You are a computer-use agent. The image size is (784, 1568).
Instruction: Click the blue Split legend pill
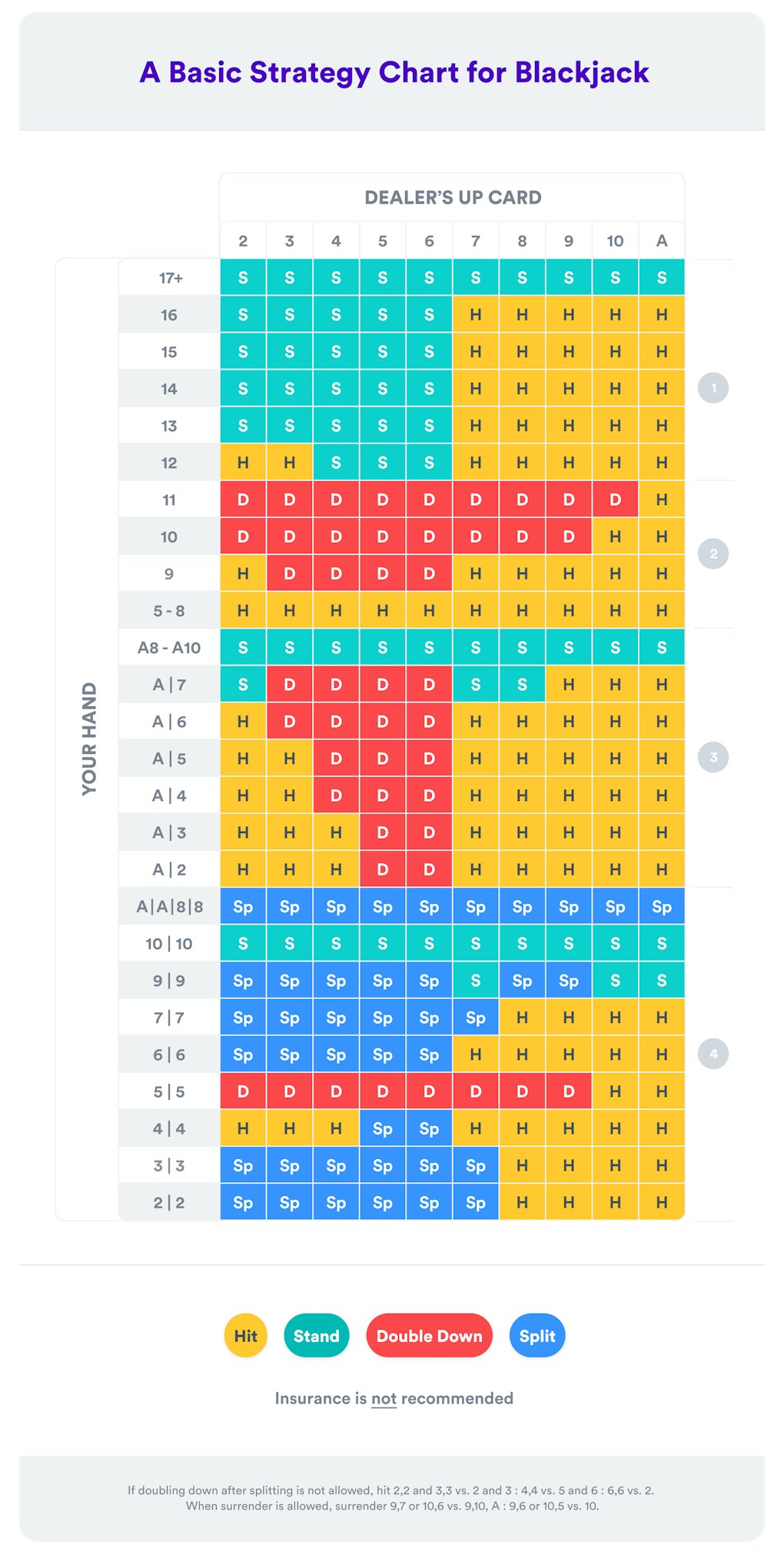point(537,1336)
